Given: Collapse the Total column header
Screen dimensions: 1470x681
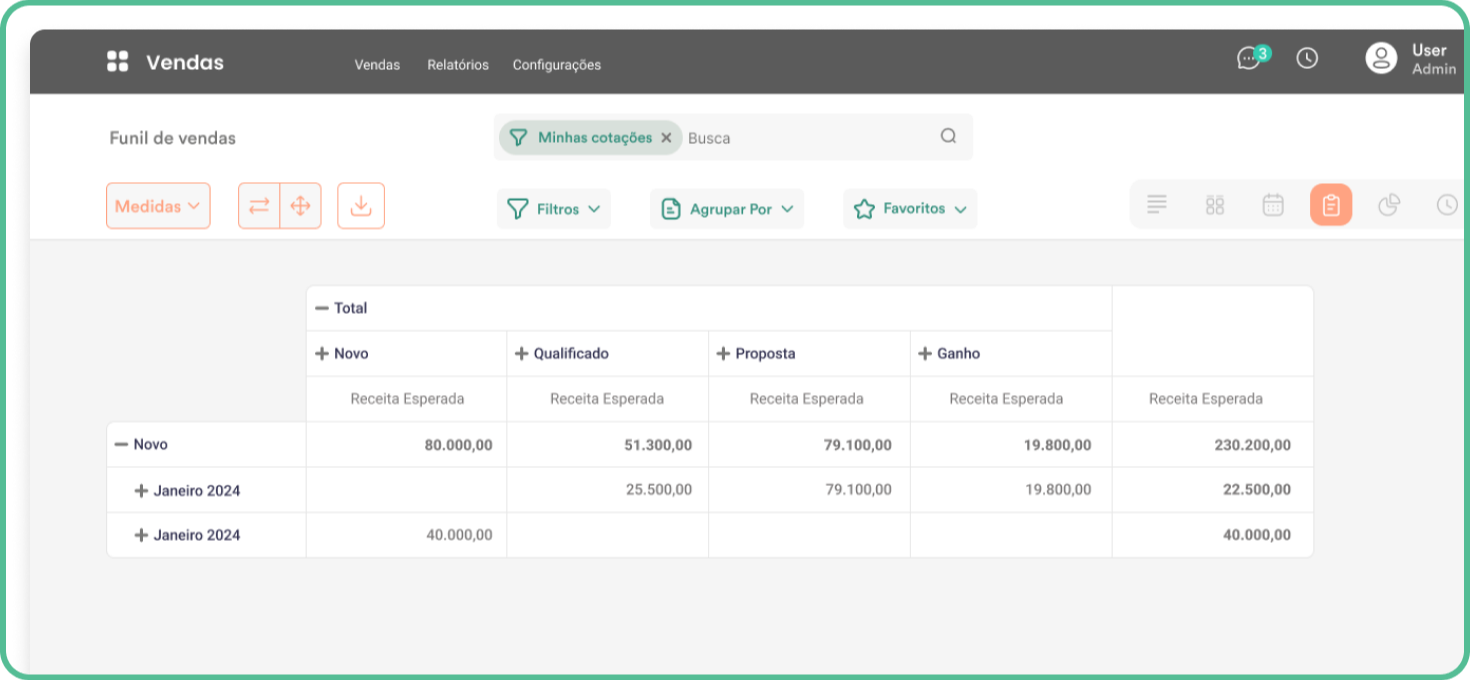Looking at the screenshot, I should coord(322,308).
